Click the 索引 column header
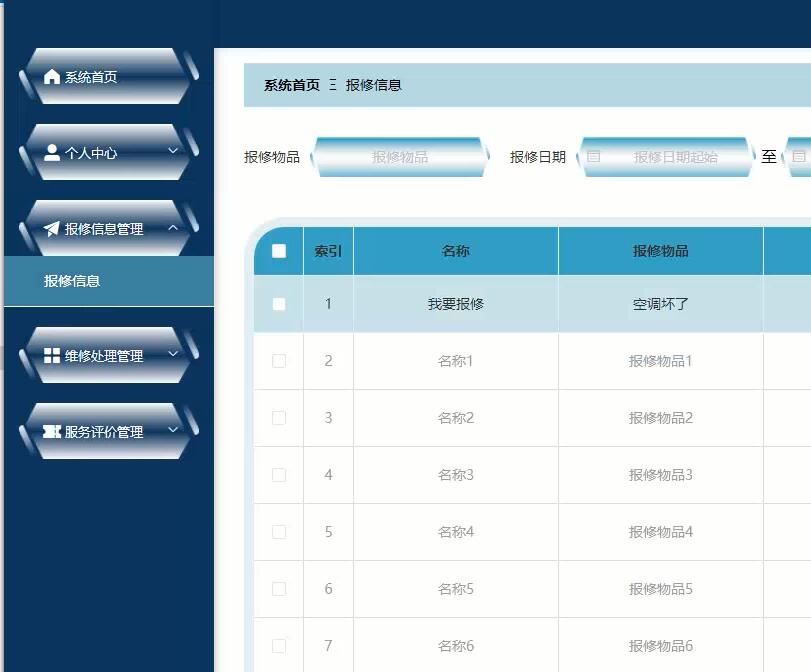 click(x=328, y=251)
